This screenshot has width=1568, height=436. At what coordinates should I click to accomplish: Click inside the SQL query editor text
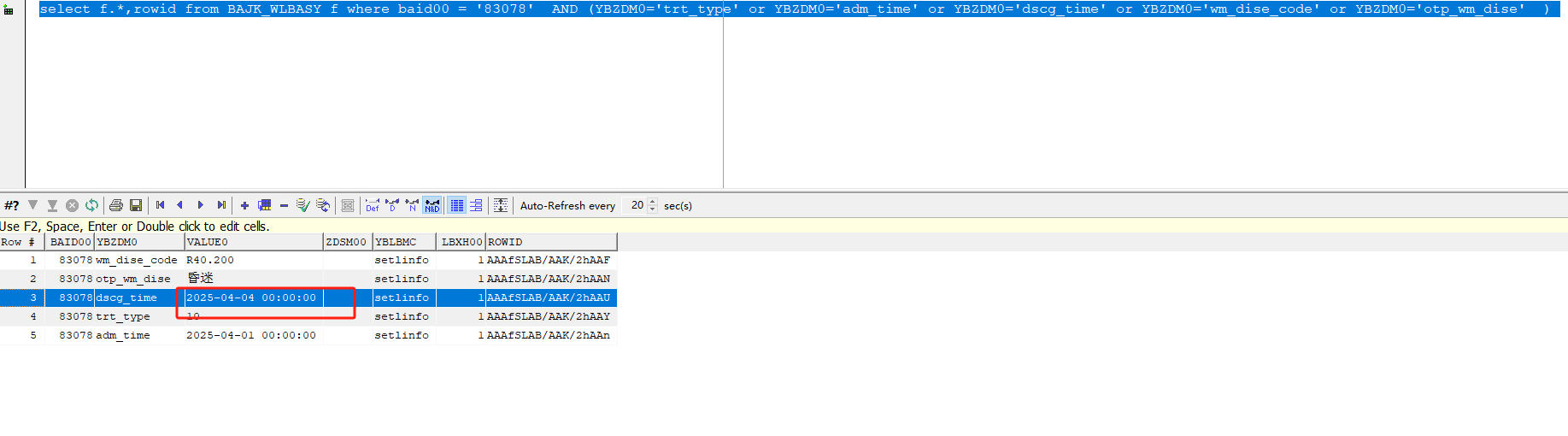[795, 9]
